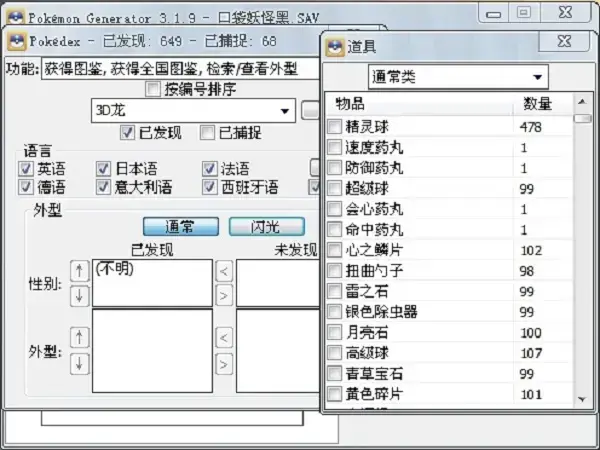Move form entry down with the 外型 down arrow
The image size is (600, 450).
coord(80,364)
